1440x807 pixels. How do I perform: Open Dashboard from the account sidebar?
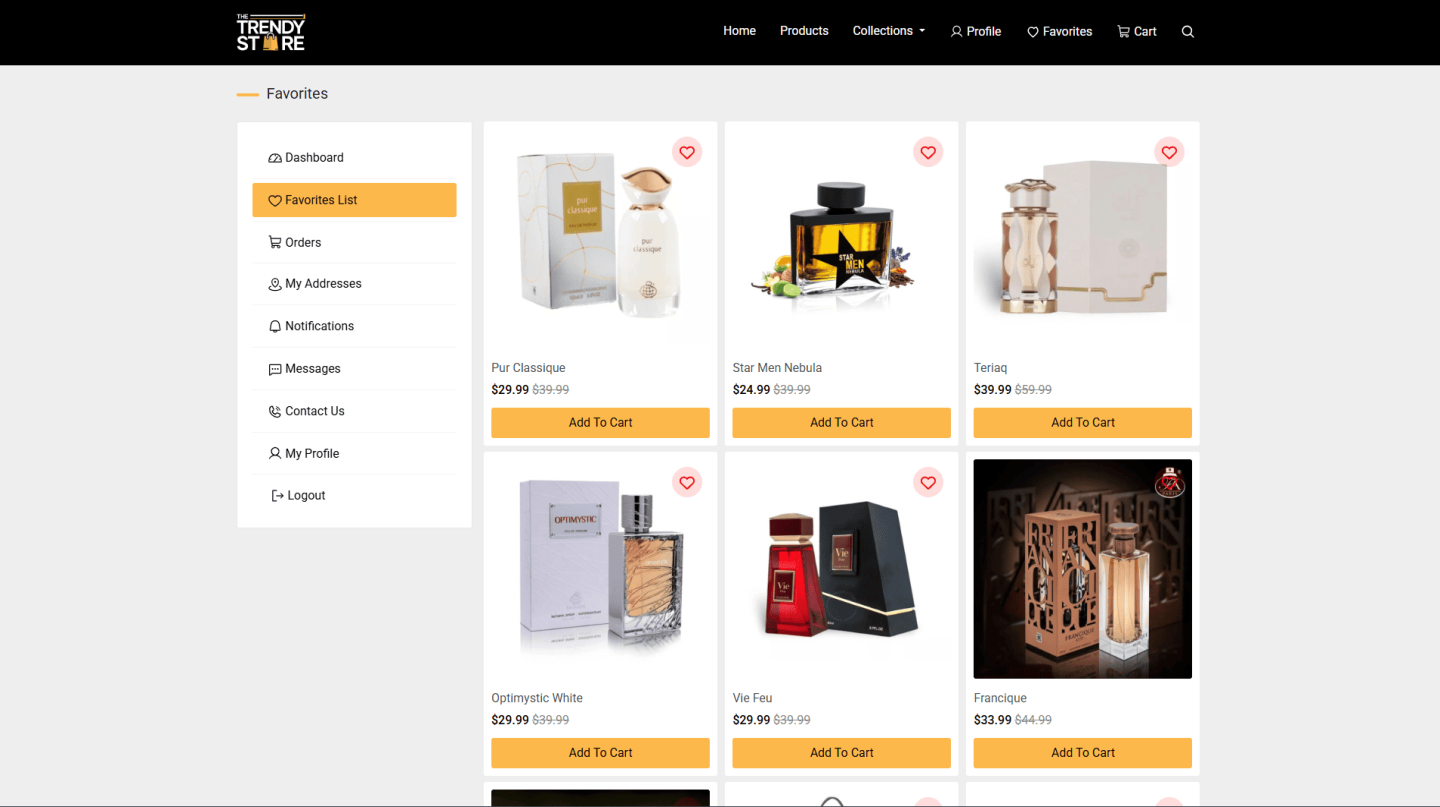(x=354, y=158)
